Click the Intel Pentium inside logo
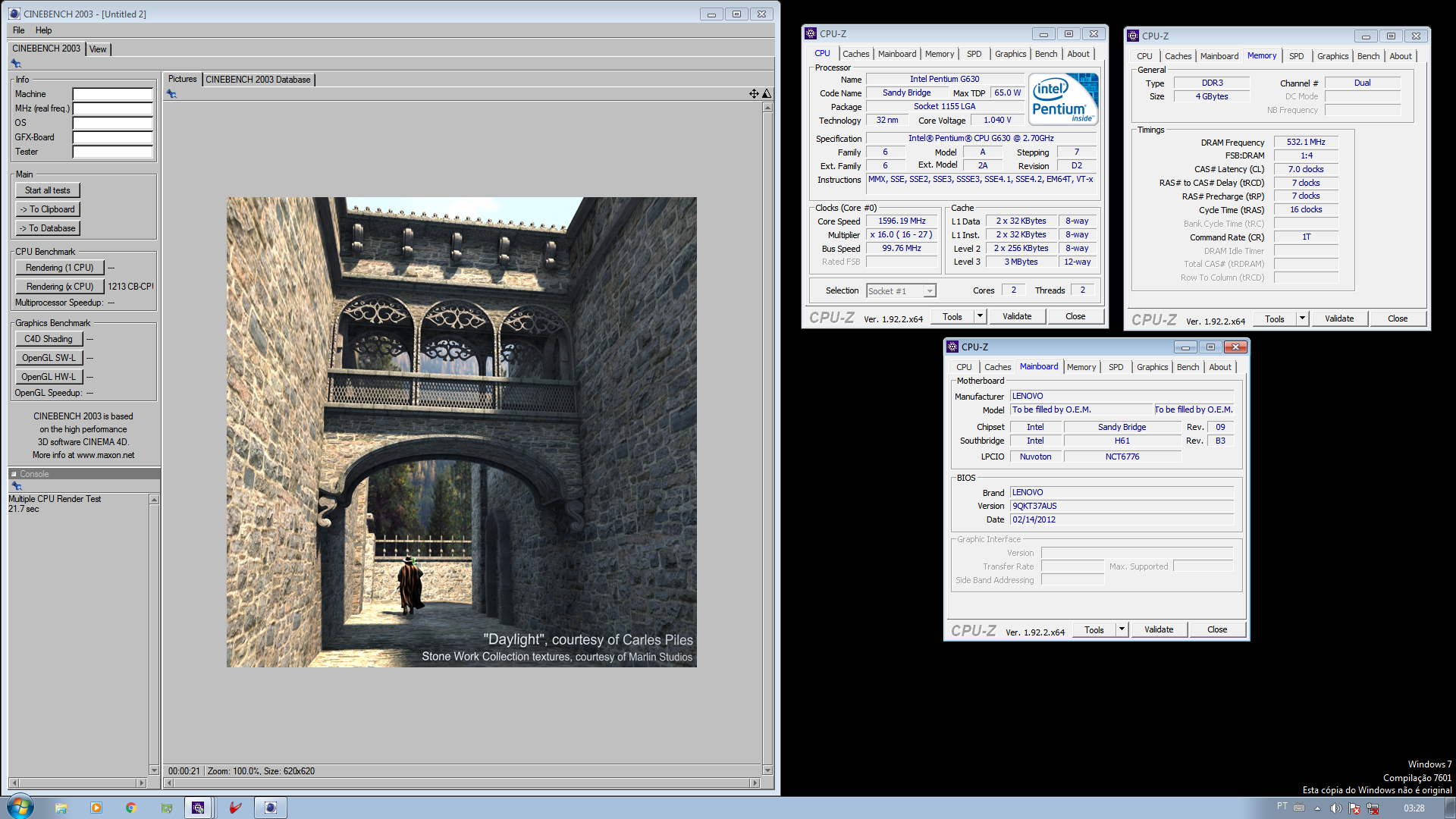 1063,99
